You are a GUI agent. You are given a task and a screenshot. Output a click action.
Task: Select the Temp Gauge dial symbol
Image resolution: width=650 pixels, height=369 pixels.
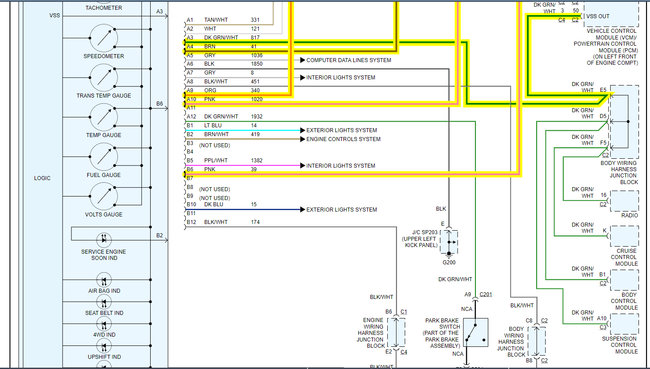[x=104, y=117]
